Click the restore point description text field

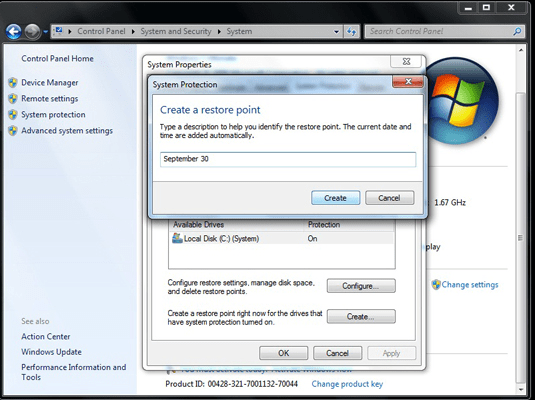pyautogui.click(x=288, y=159)
